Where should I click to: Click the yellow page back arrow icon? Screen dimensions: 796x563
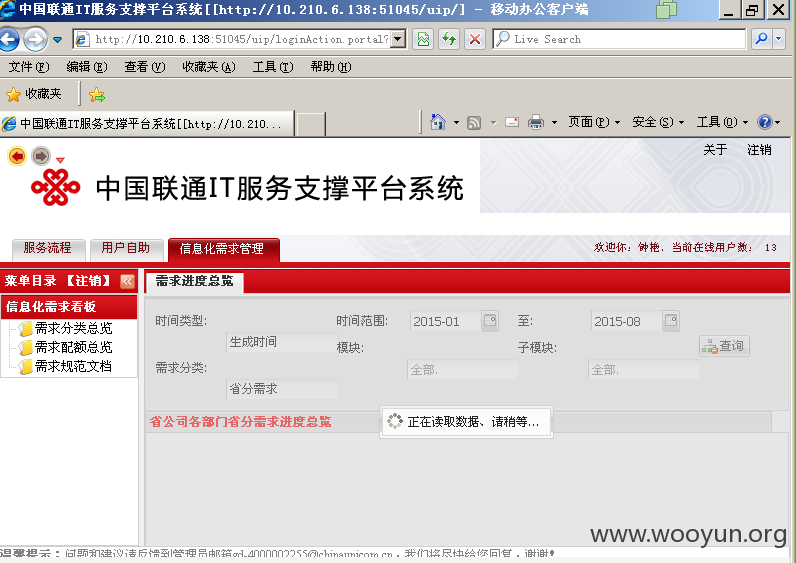[x=17, y=156]
